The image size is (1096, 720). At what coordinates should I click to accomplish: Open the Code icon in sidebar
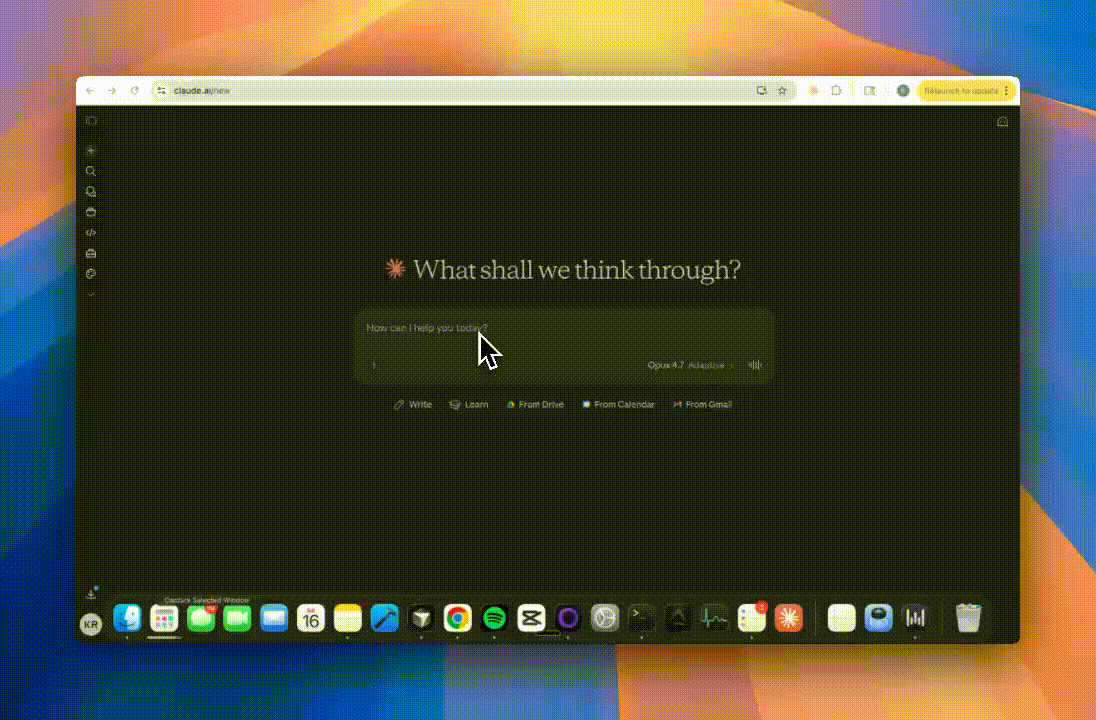pos(91,233)
